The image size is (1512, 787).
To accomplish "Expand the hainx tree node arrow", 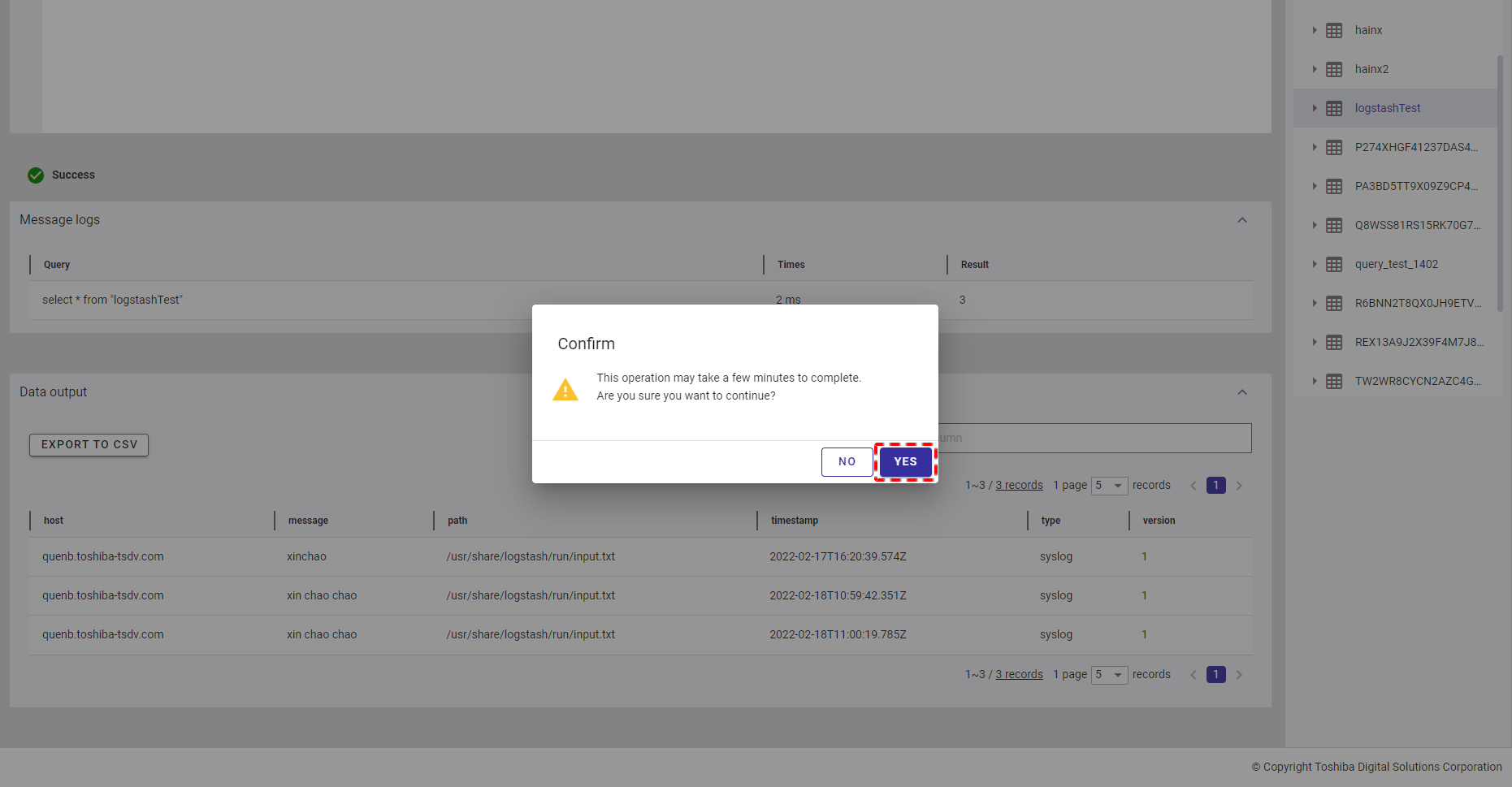I will [x=1314, y=30].
